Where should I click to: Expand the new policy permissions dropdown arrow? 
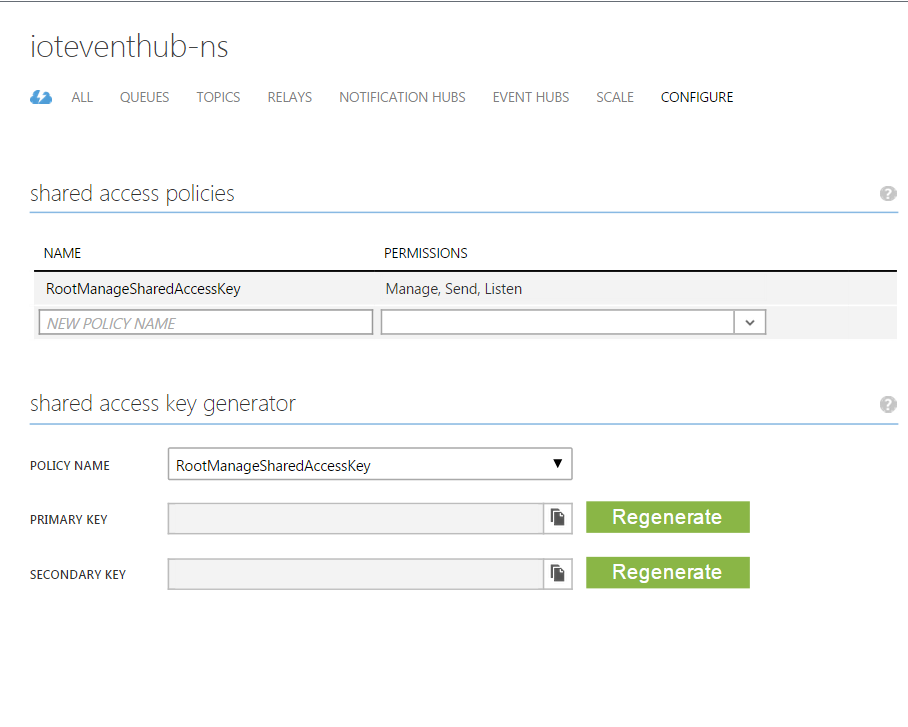[750, 323]
